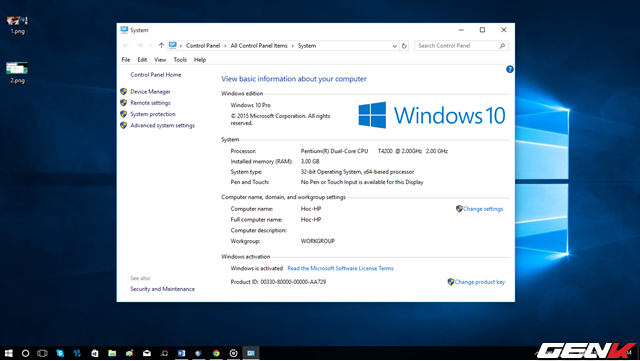Open Cortana search circle in taskbar
Image resolution: width=640 pixels, height=361 pixels.
pyautogui.click(x=25, y=353)
